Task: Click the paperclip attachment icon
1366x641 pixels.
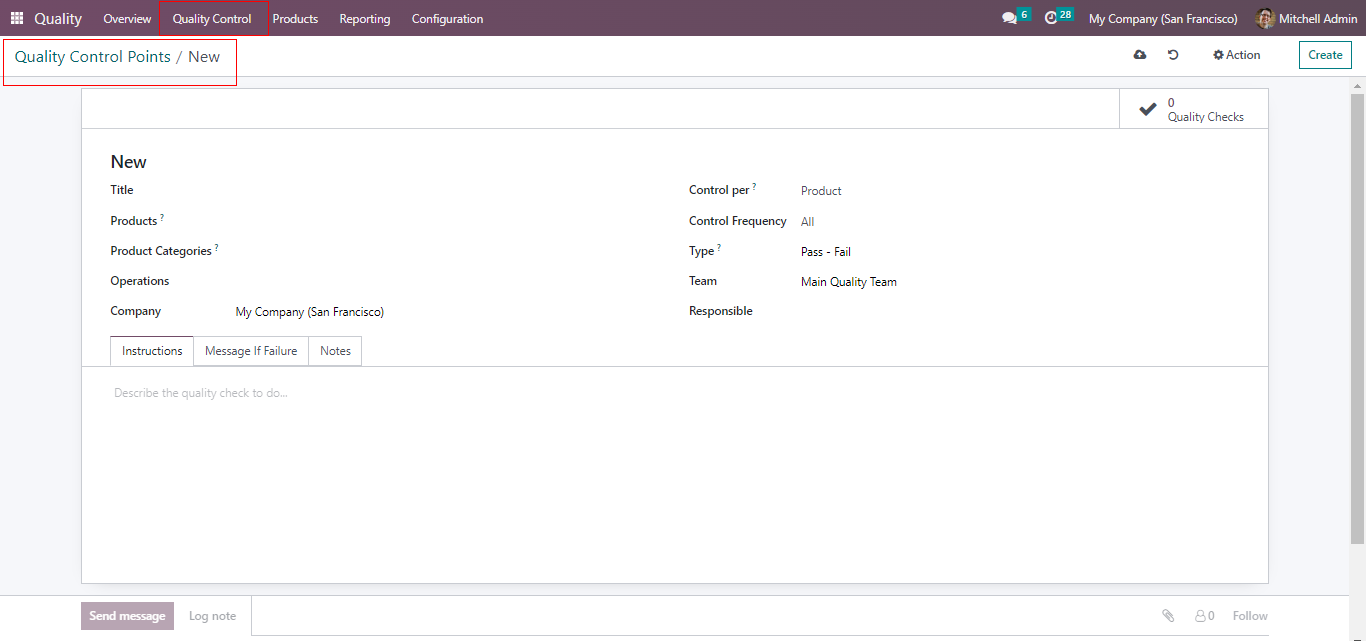Action: [x=1168, y=616]
